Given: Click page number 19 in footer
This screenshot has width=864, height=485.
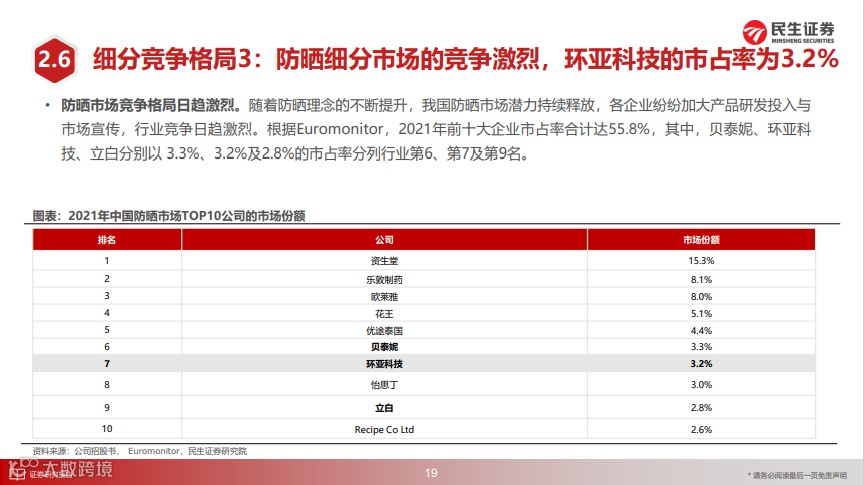Looking at the screenshot, I should click(431, 473).
